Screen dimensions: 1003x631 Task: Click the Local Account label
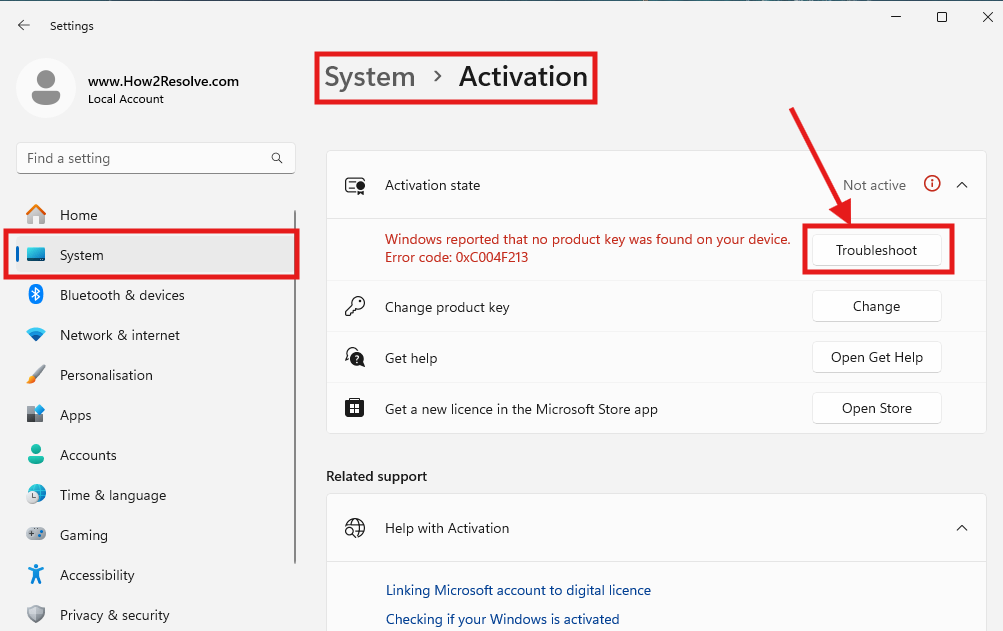[x=125, y=99]
